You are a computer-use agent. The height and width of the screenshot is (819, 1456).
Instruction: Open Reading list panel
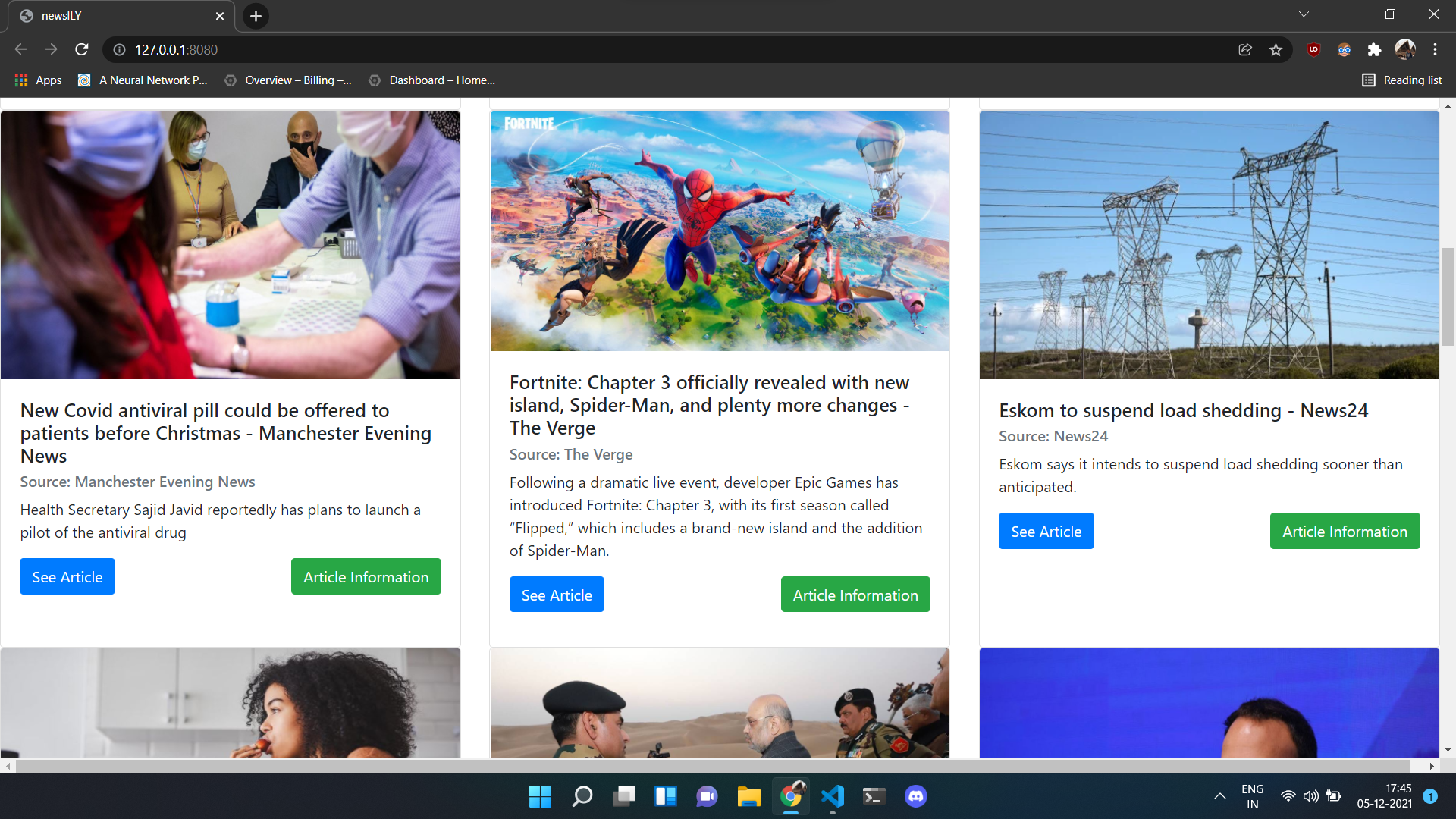point(1401,80)
